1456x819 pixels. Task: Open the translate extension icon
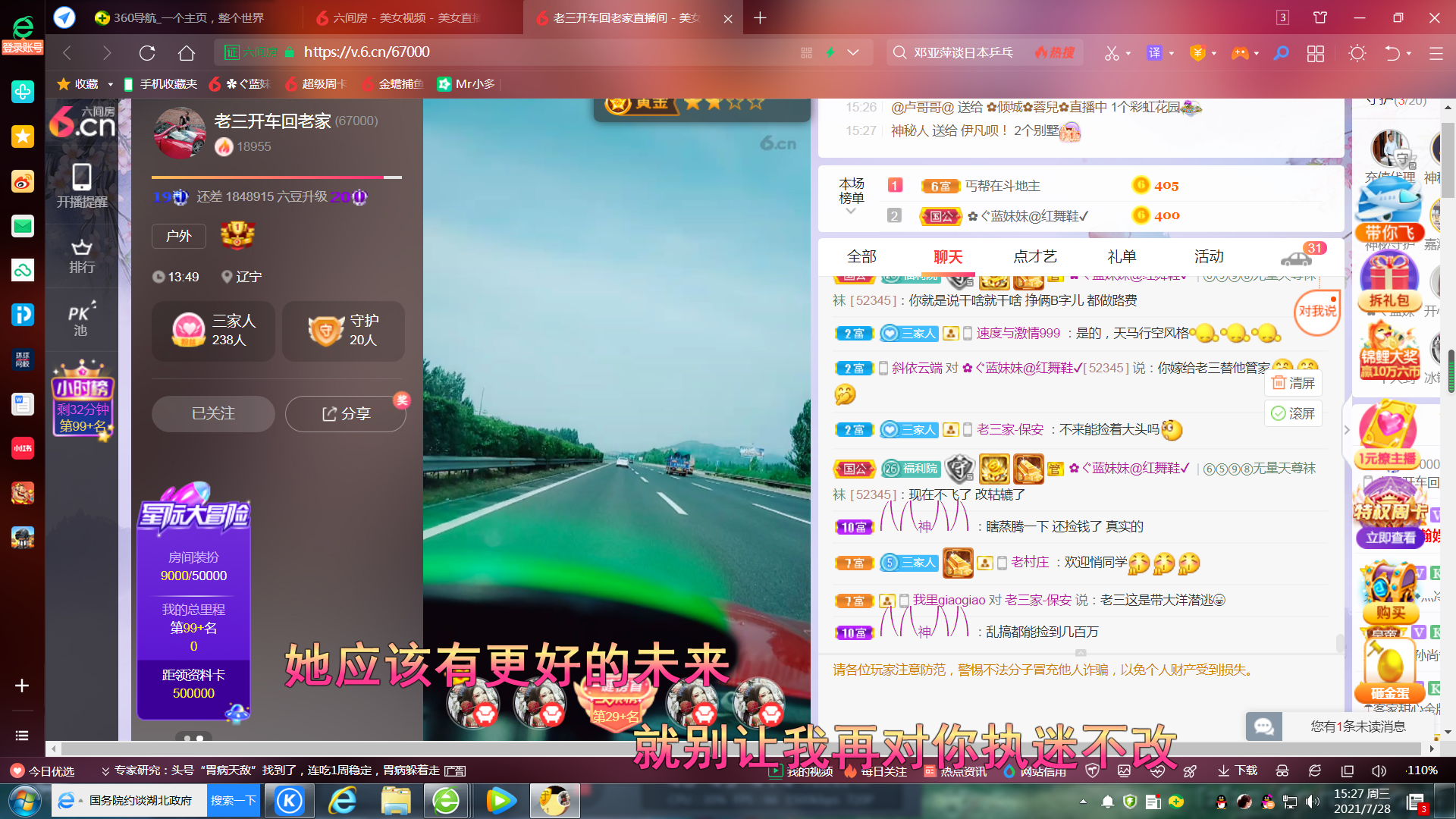point(1154,53)
